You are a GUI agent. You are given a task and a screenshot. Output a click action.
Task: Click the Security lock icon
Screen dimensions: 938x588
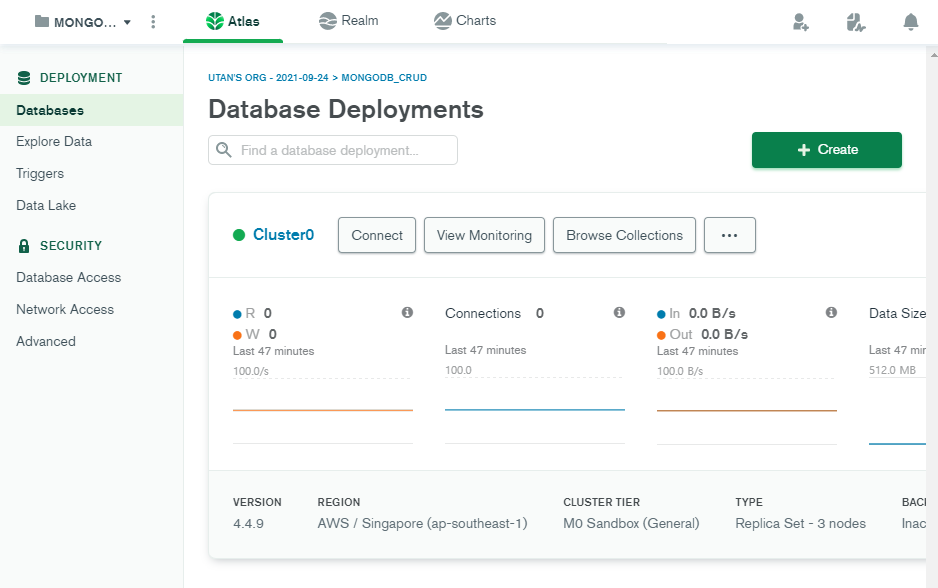click(x=24, y=246)
